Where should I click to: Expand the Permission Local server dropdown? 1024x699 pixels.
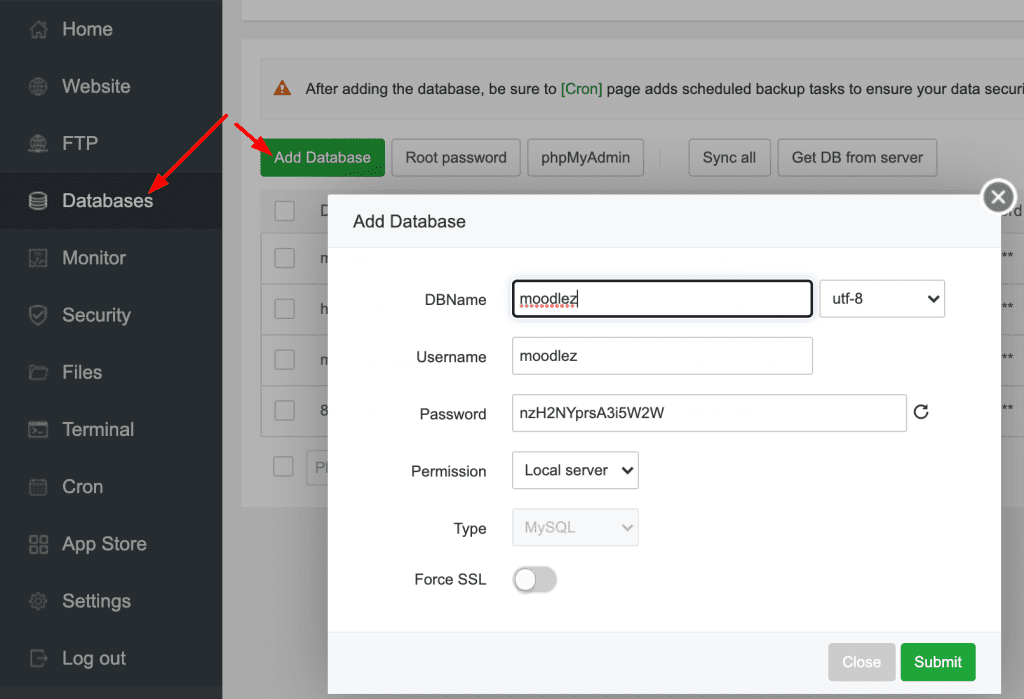(x=574, y=470)
